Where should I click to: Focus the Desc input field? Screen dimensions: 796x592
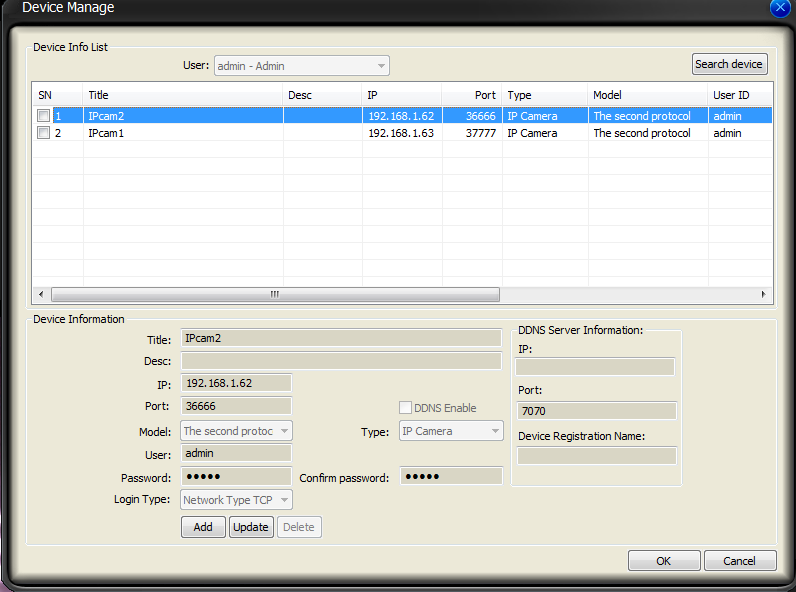point(341,361)
